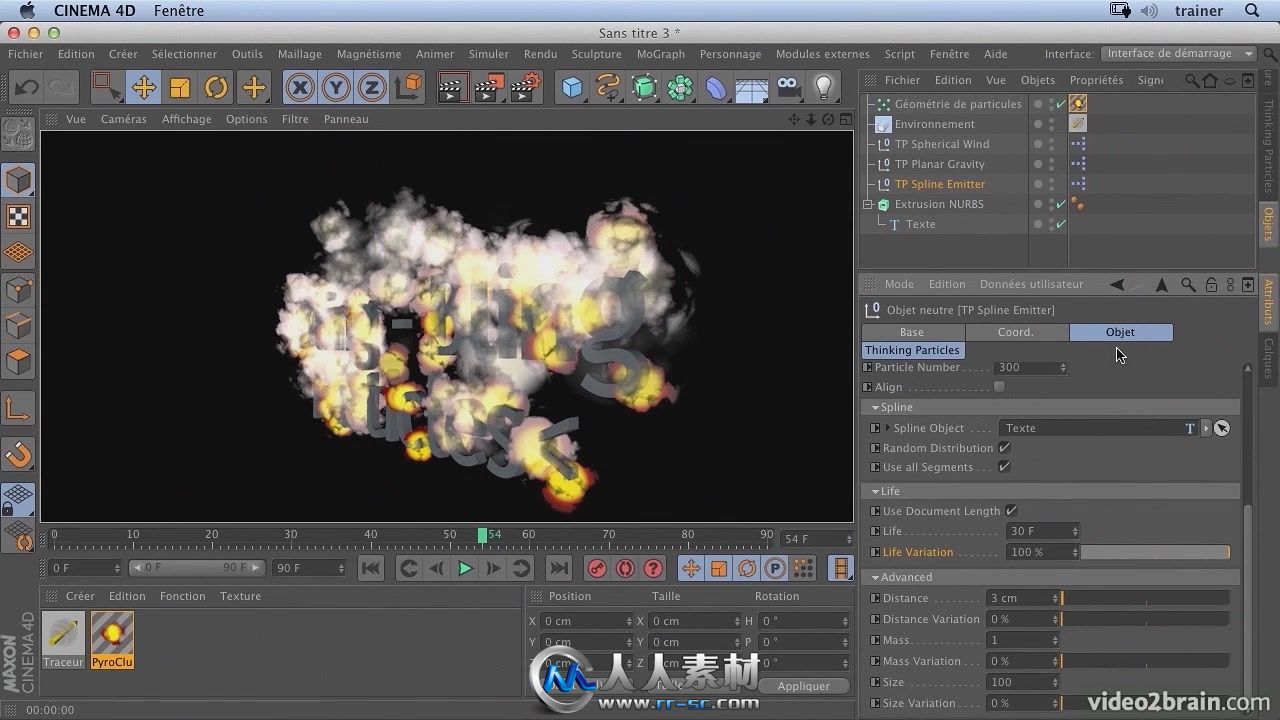The image size is (1280, 720).
Task: Enable the snapping magnet icon
Action: 18,455
